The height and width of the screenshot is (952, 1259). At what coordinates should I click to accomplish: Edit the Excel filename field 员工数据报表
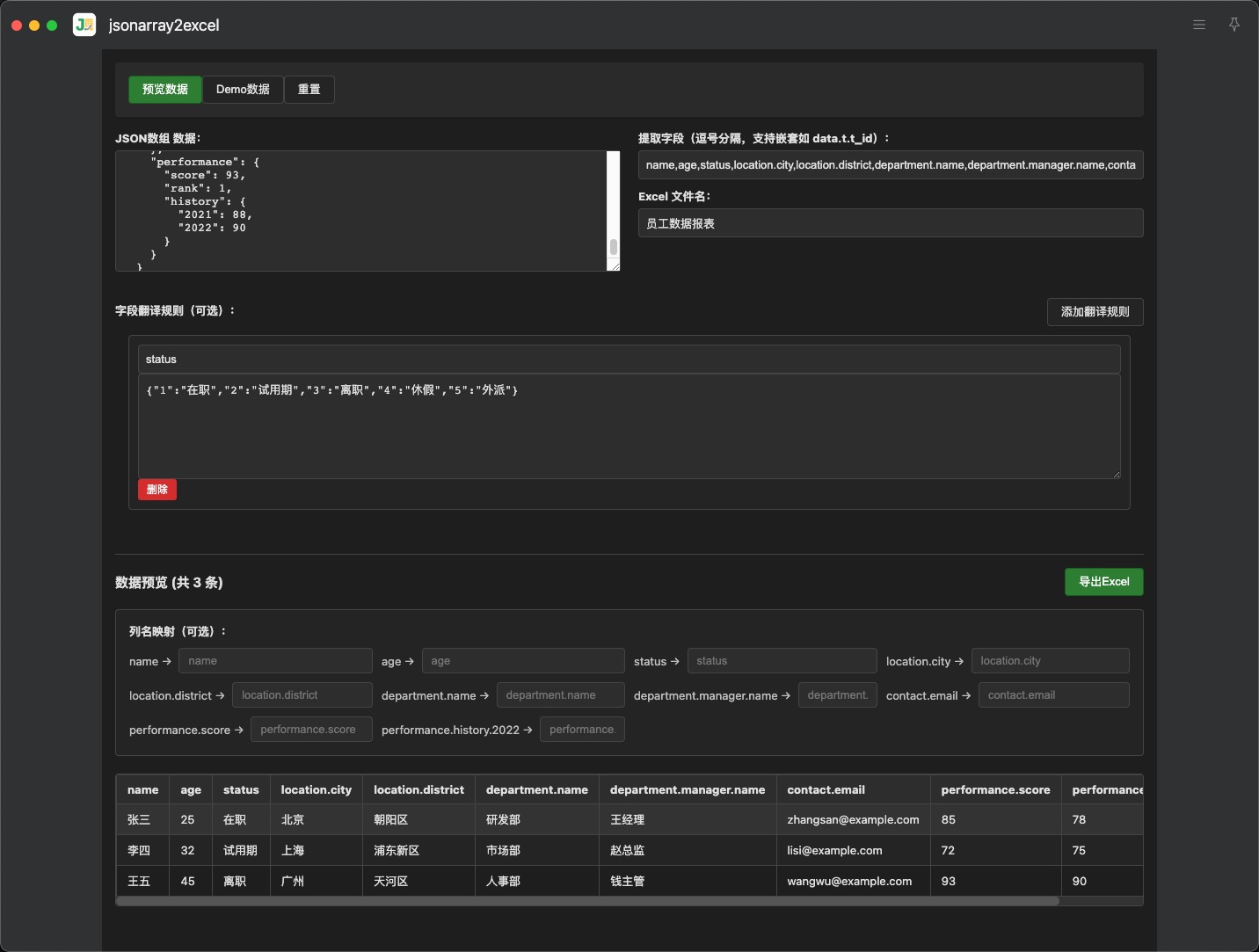point(891,222)
